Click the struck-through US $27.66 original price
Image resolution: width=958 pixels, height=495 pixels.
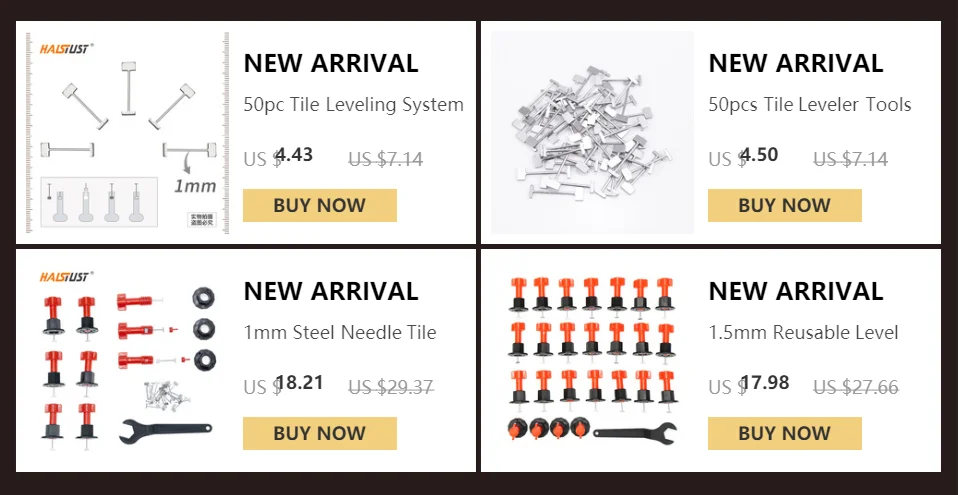coord(855,387)
